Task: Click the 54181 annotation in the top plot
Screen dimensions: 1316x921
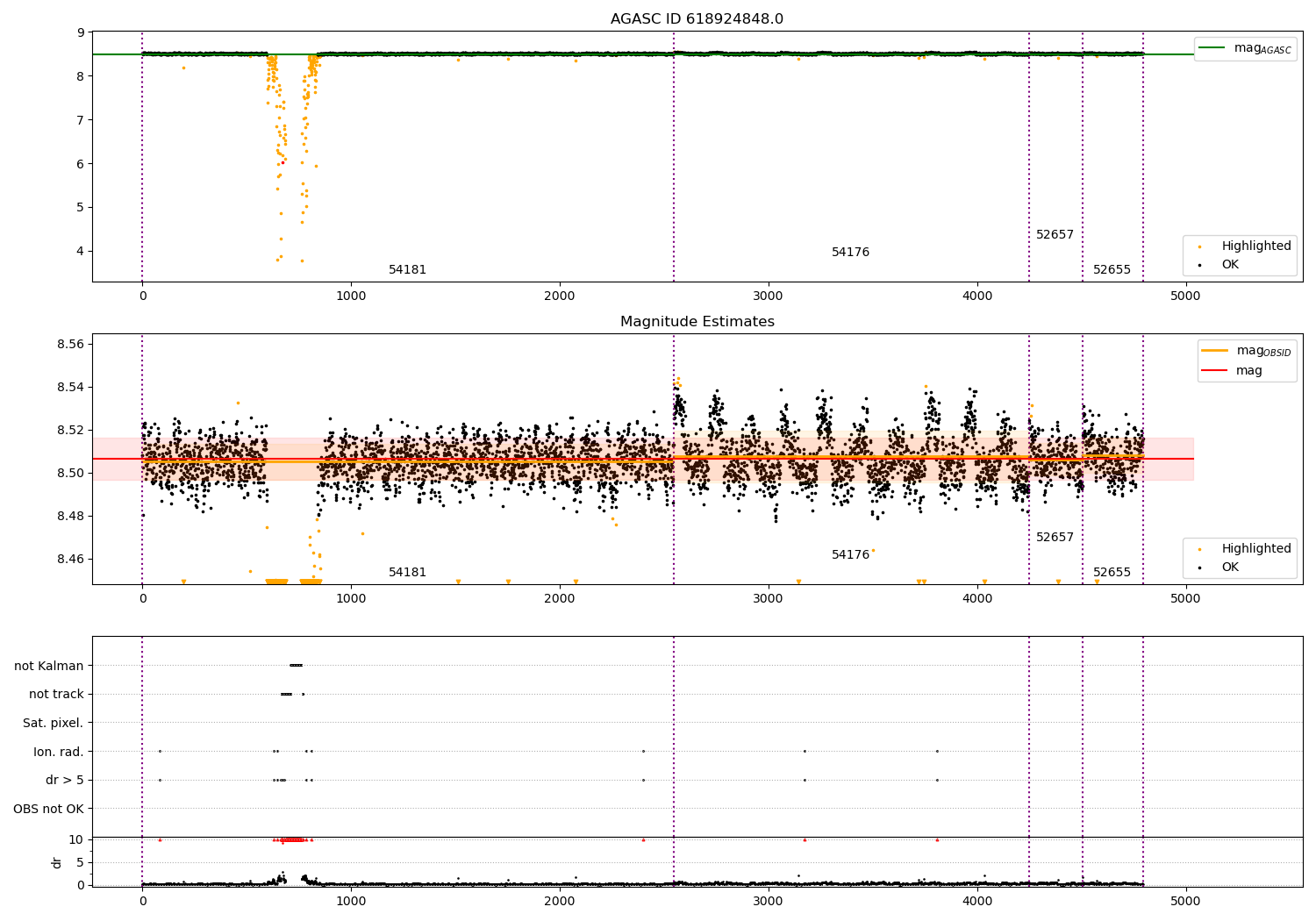Action: click(x=407, y=270)
